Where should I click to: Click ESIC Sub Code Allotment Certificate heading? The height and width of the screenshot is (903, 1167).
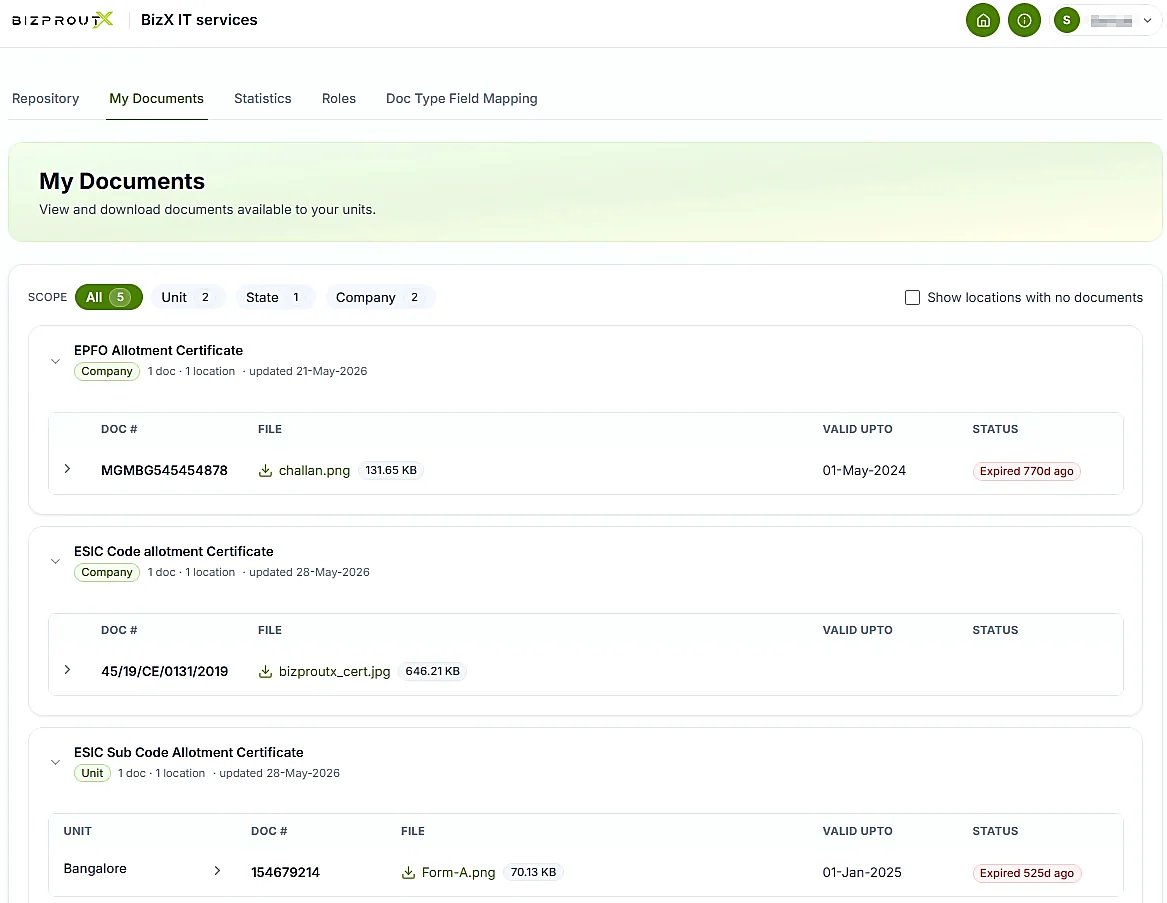[x=188, y=752]
